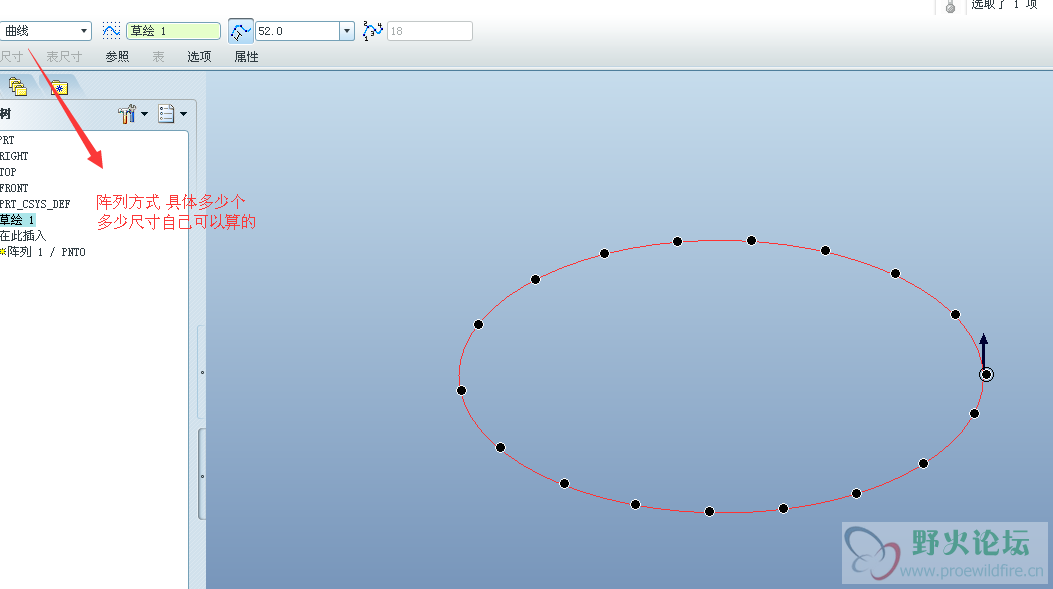Viewport: 1053px width, 589px height.
Task: Expand the tree settings dropdown arrow
Action: pos(144,114)
